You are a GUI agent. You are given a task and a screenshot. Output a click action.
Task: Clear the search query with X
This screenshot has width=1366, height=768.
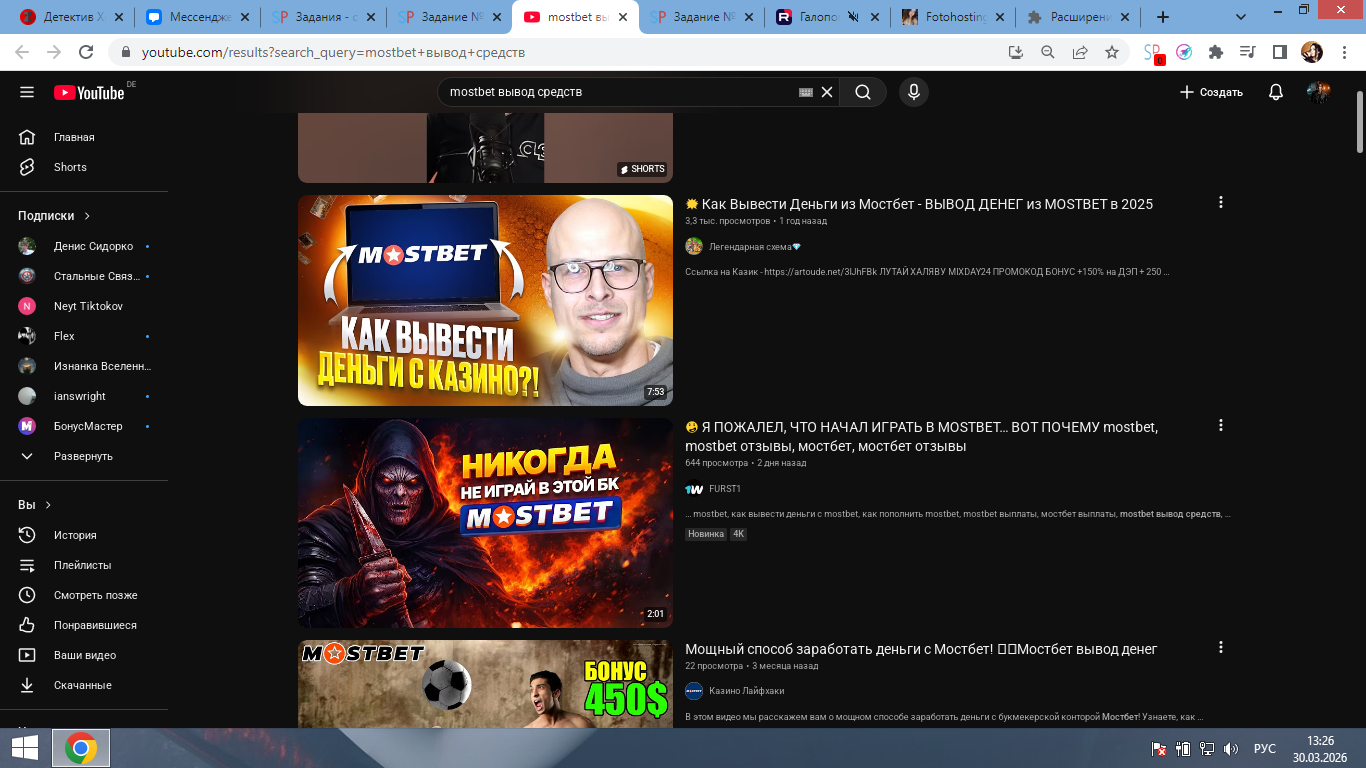(827, 92)
